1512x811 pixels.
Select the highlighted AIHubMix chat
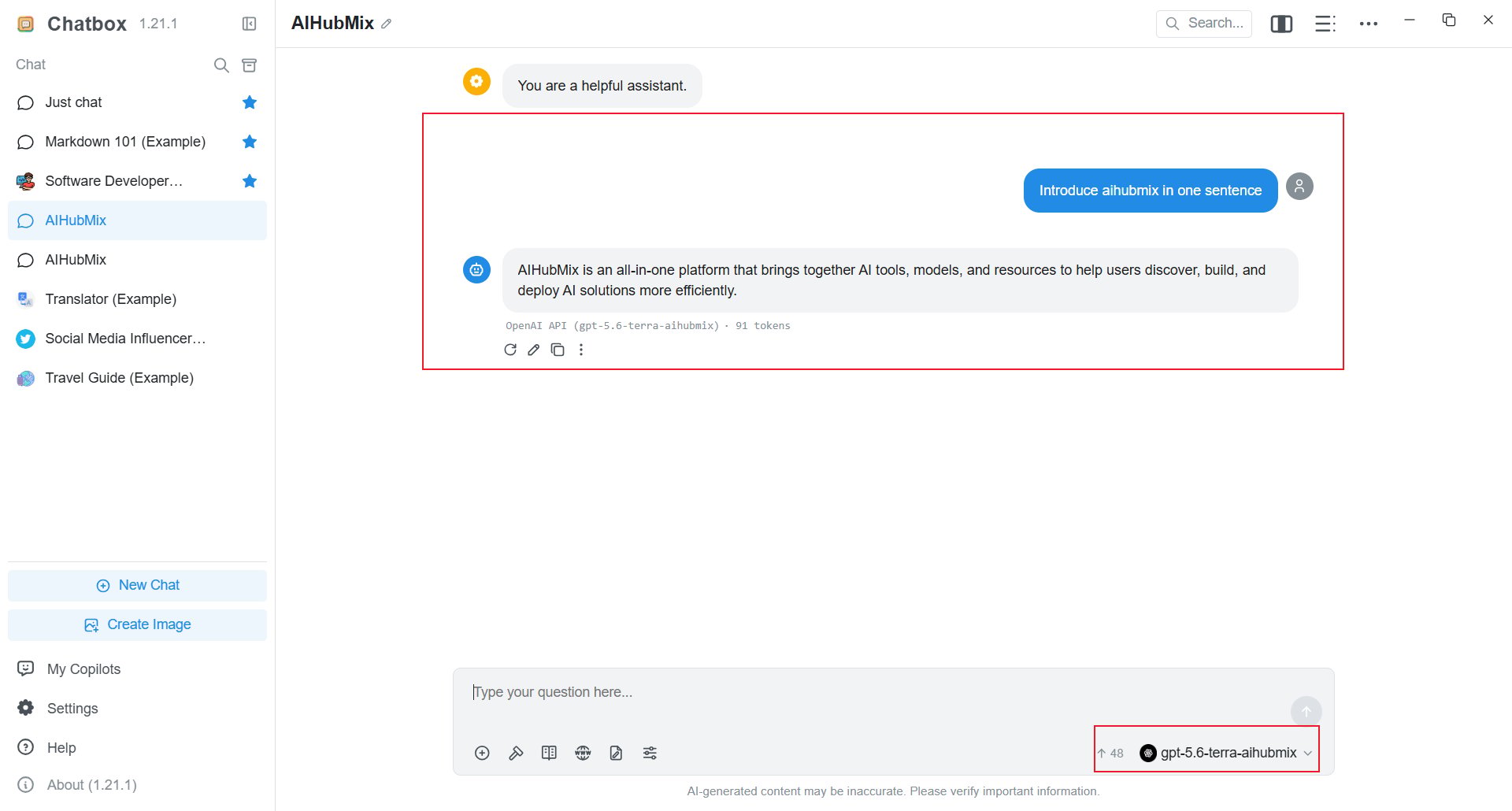(137, 220)
